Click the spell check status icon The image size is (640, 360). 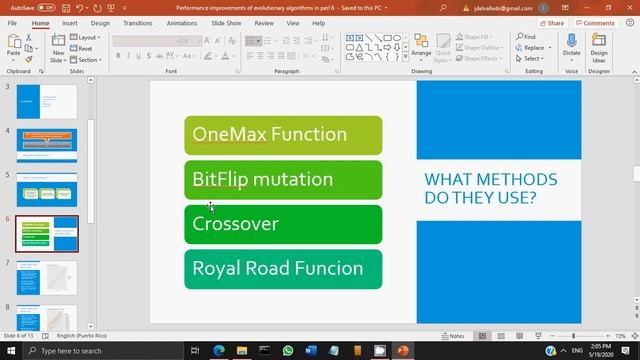pyautogui.click(x=45, y=336)
